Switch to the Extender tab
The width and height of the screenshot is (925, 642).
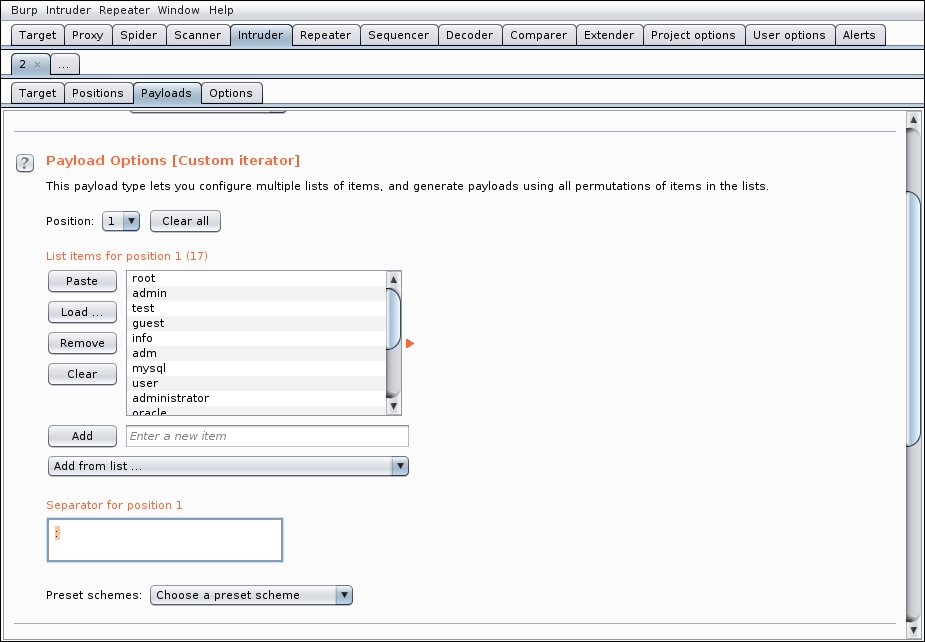[609, 35]
